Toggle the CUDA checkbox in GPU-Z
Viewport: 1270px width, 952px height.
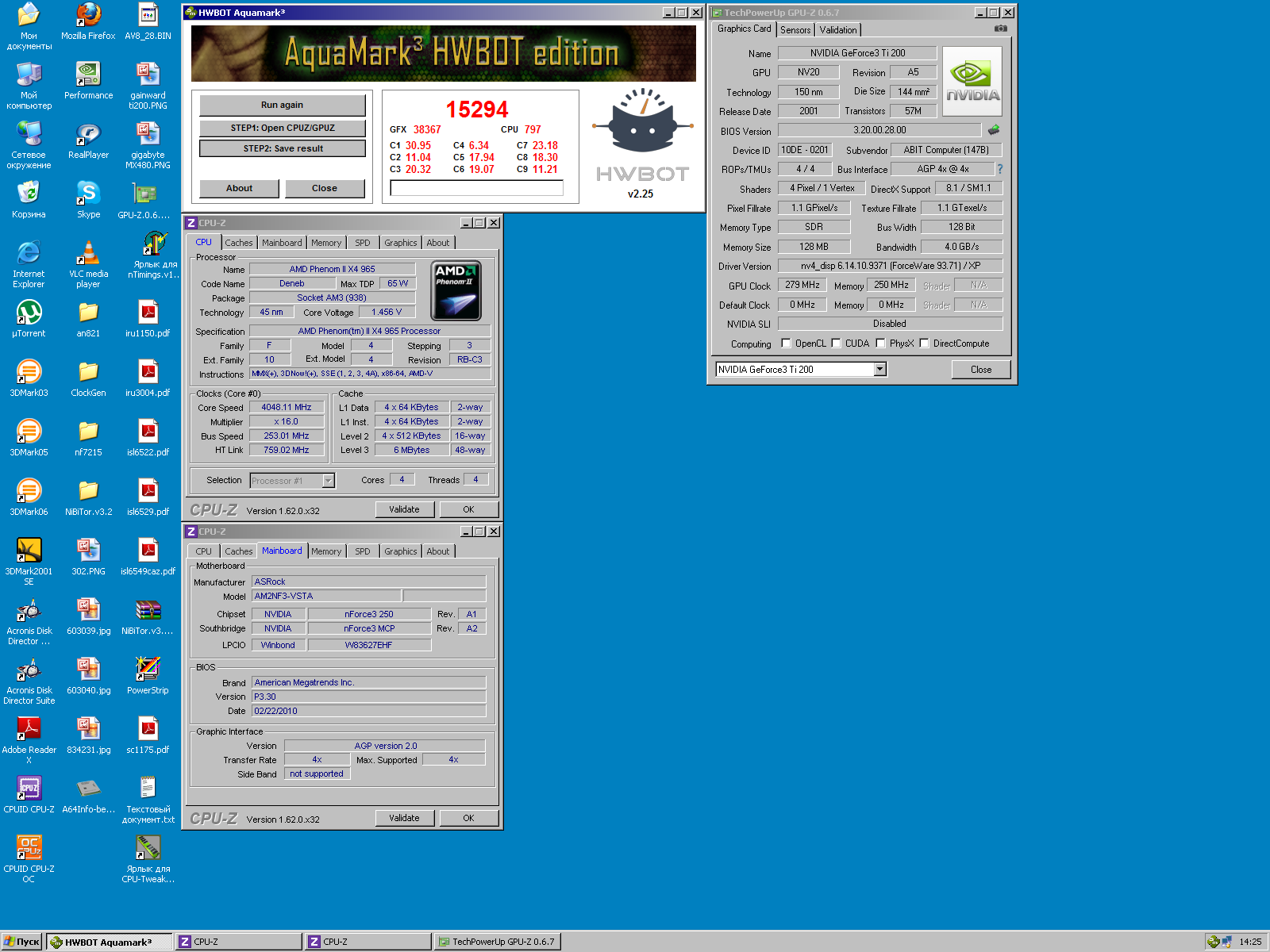837,344
